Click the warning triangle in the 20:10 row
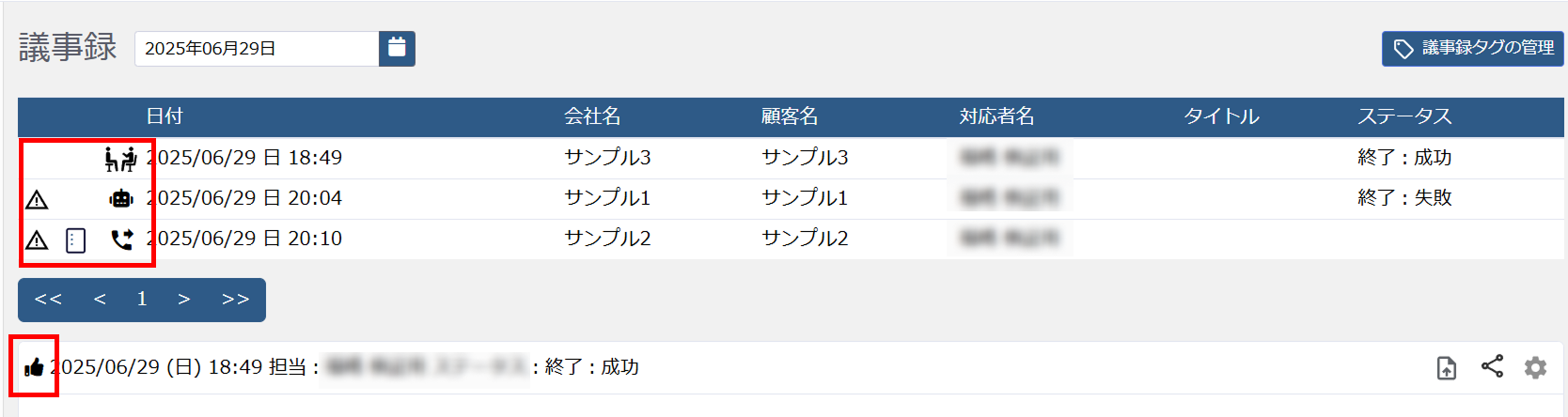1568x417 pixels. [x=37, y=240]
